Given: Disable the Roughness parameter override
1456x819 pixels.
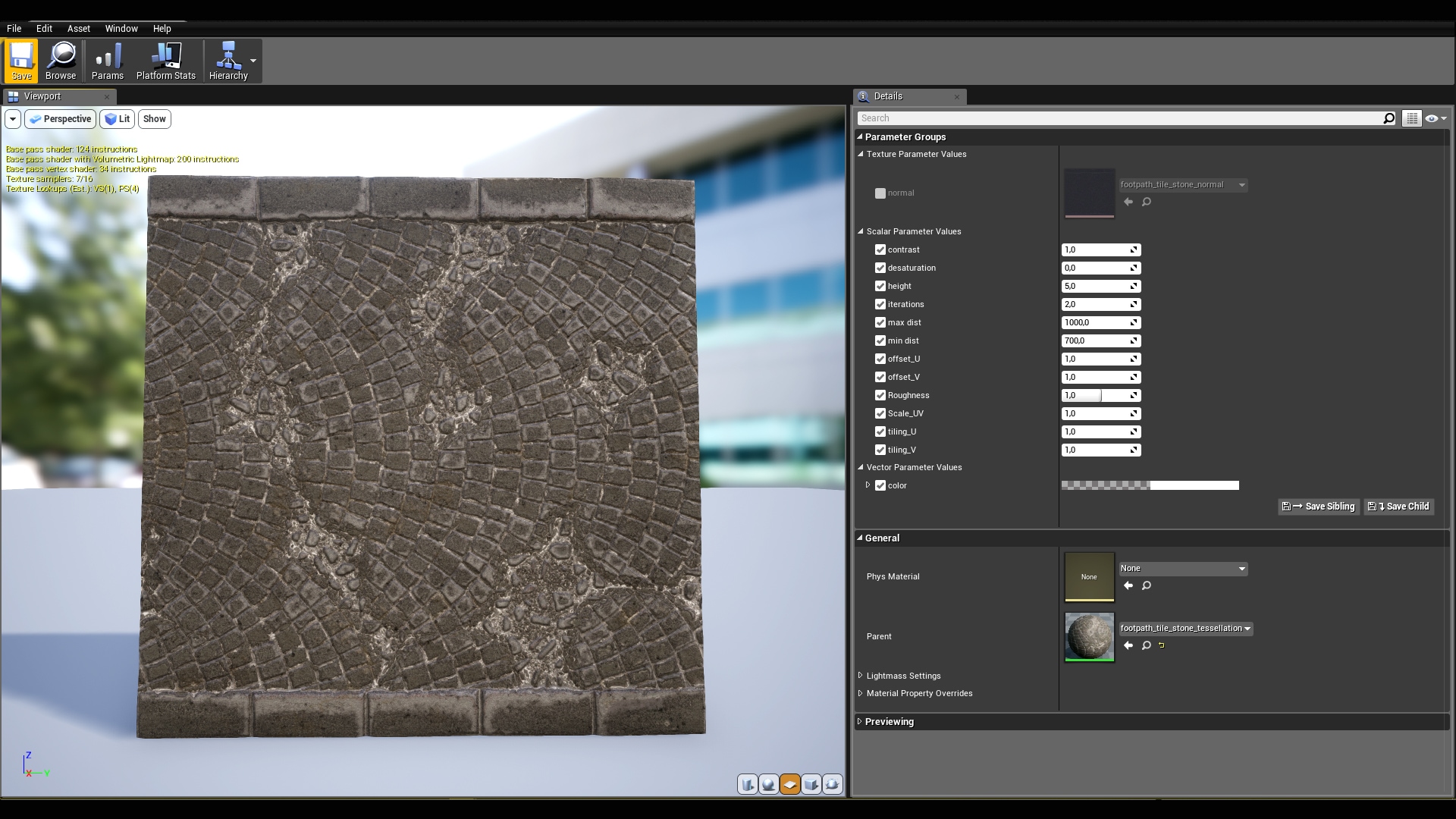Looking at the screenshot, I should point(880,395).
